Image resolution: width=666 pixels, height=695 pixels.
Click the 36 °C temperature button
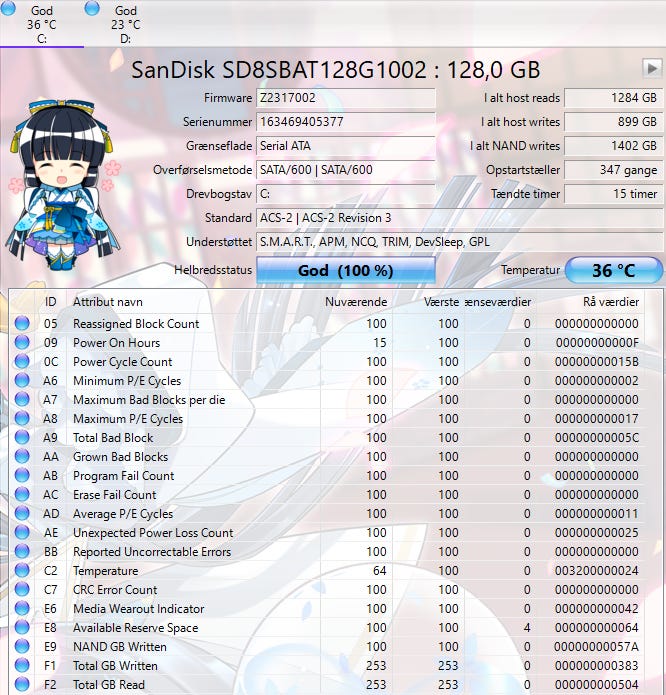[x=614, y=270]
